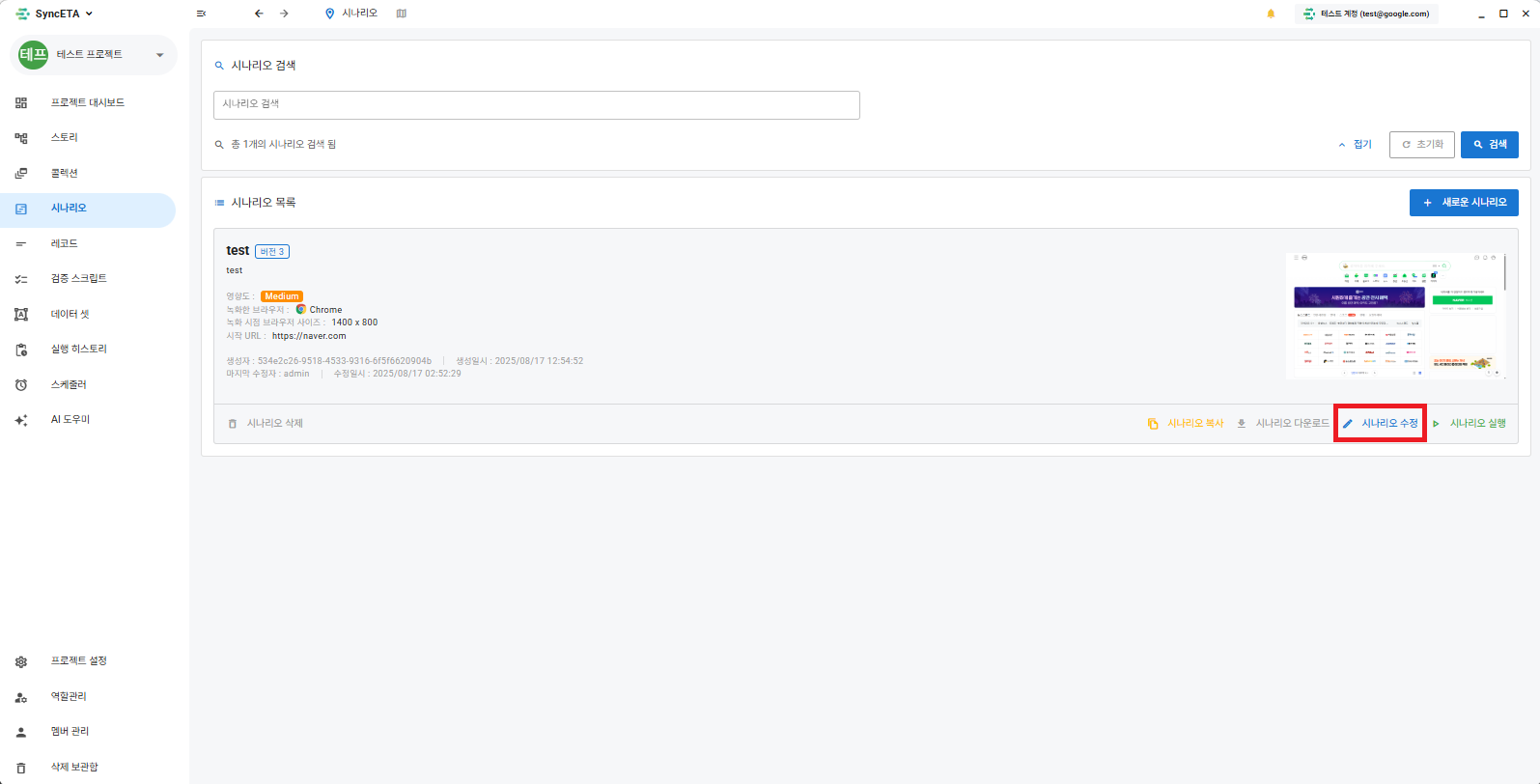Open the SyncETA app dropdown menu
The width and height of the screenshot is (1540, 784).
(56, 14)
